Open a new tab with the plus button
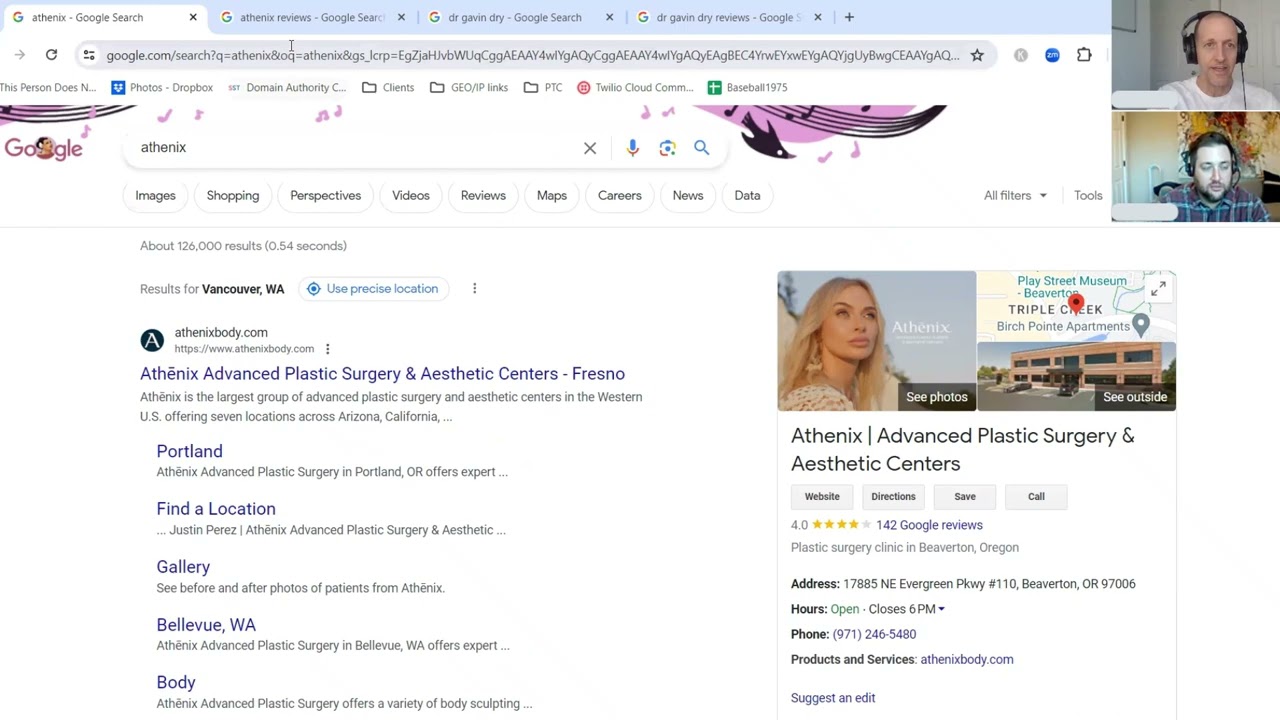 pyautogui.click(x=849, y=17)
